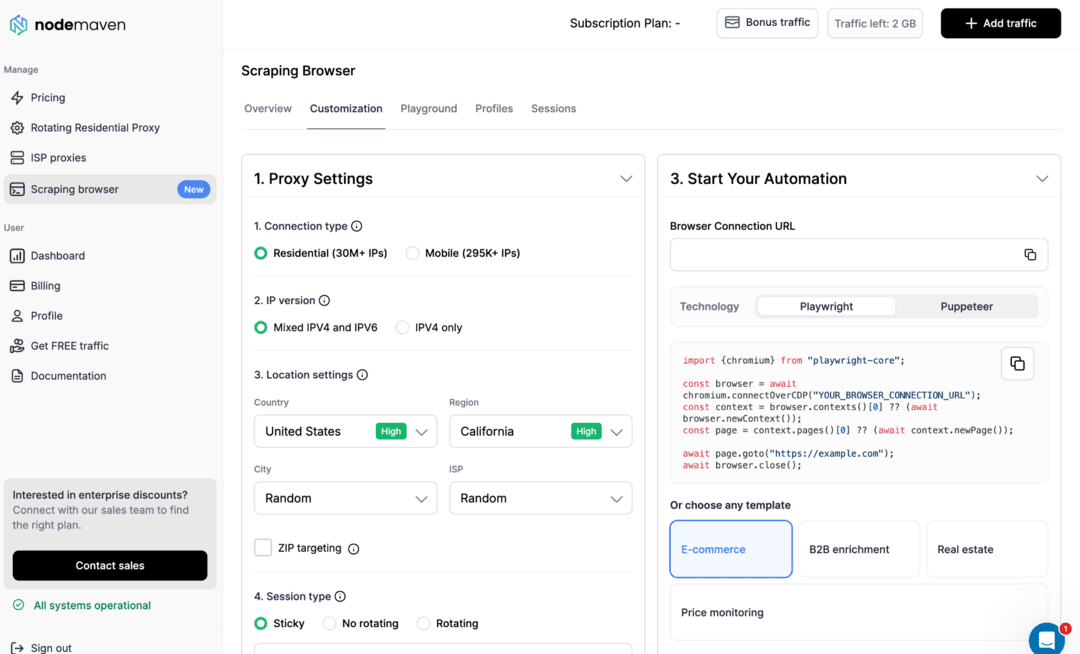
Task: Select Mobile (295K+ IPs) connection type
Action: [x=412, y=253]
